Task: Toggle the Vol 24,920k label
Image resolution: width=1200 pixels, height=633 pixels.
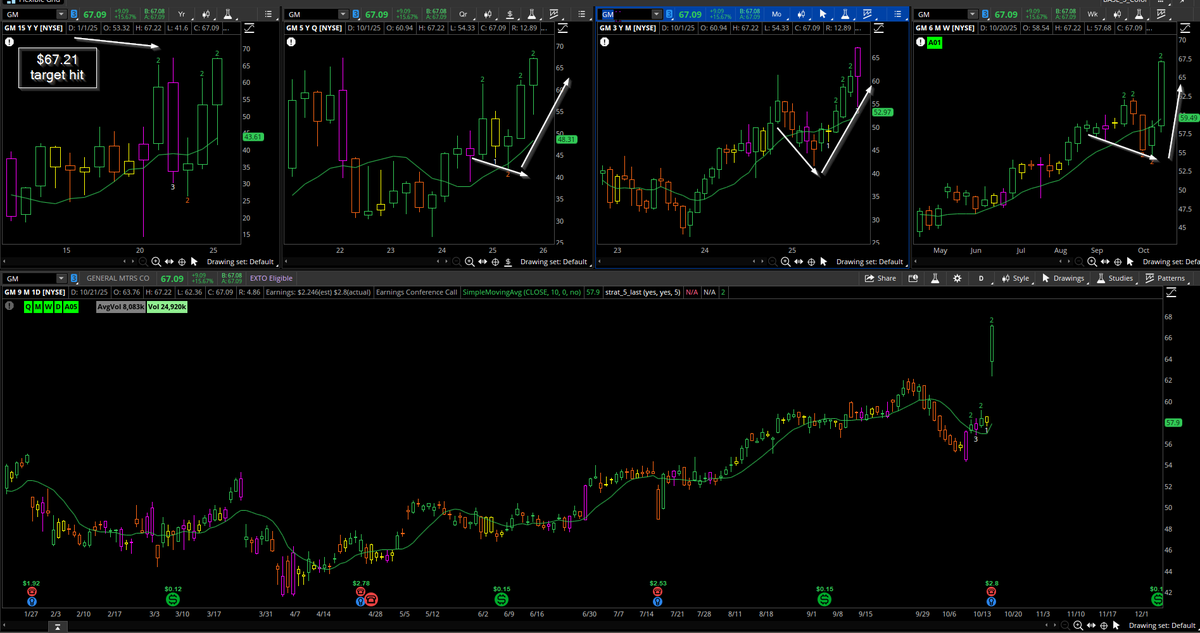Action: click(x=167, y=307)
